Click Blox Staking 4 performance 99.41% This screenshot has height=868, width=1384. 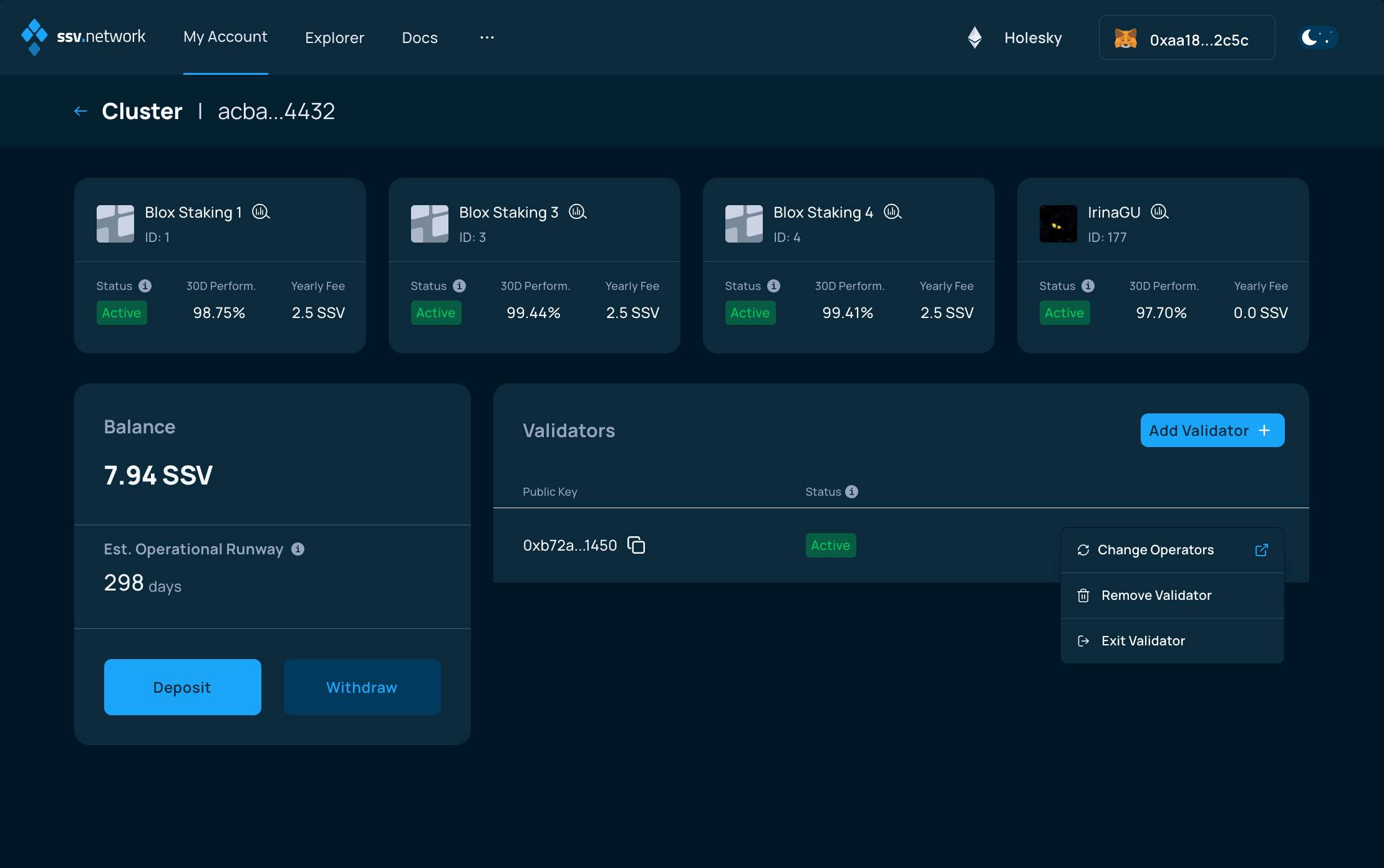click(x=848, y=312)
